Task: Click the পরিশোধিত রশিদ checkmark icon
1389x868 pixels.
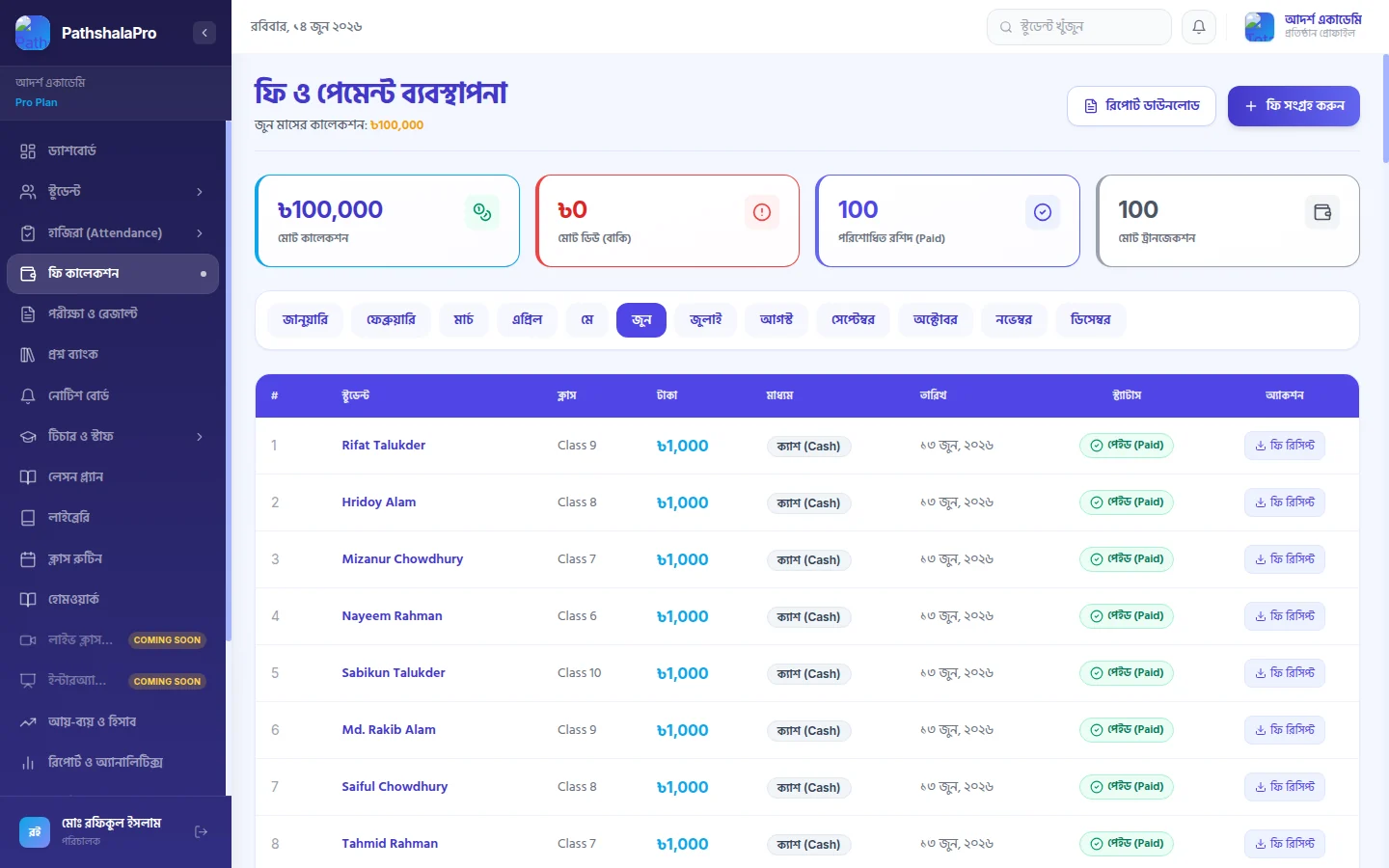Action: click(x=1043, y=212)
